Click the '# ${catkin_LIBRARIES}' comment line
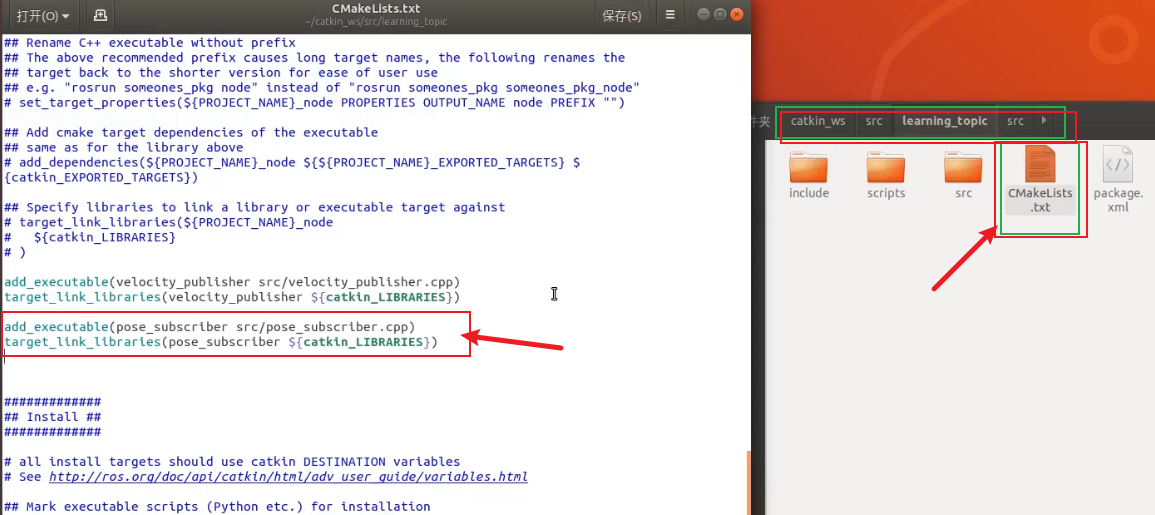 click(x=90, y=237)
